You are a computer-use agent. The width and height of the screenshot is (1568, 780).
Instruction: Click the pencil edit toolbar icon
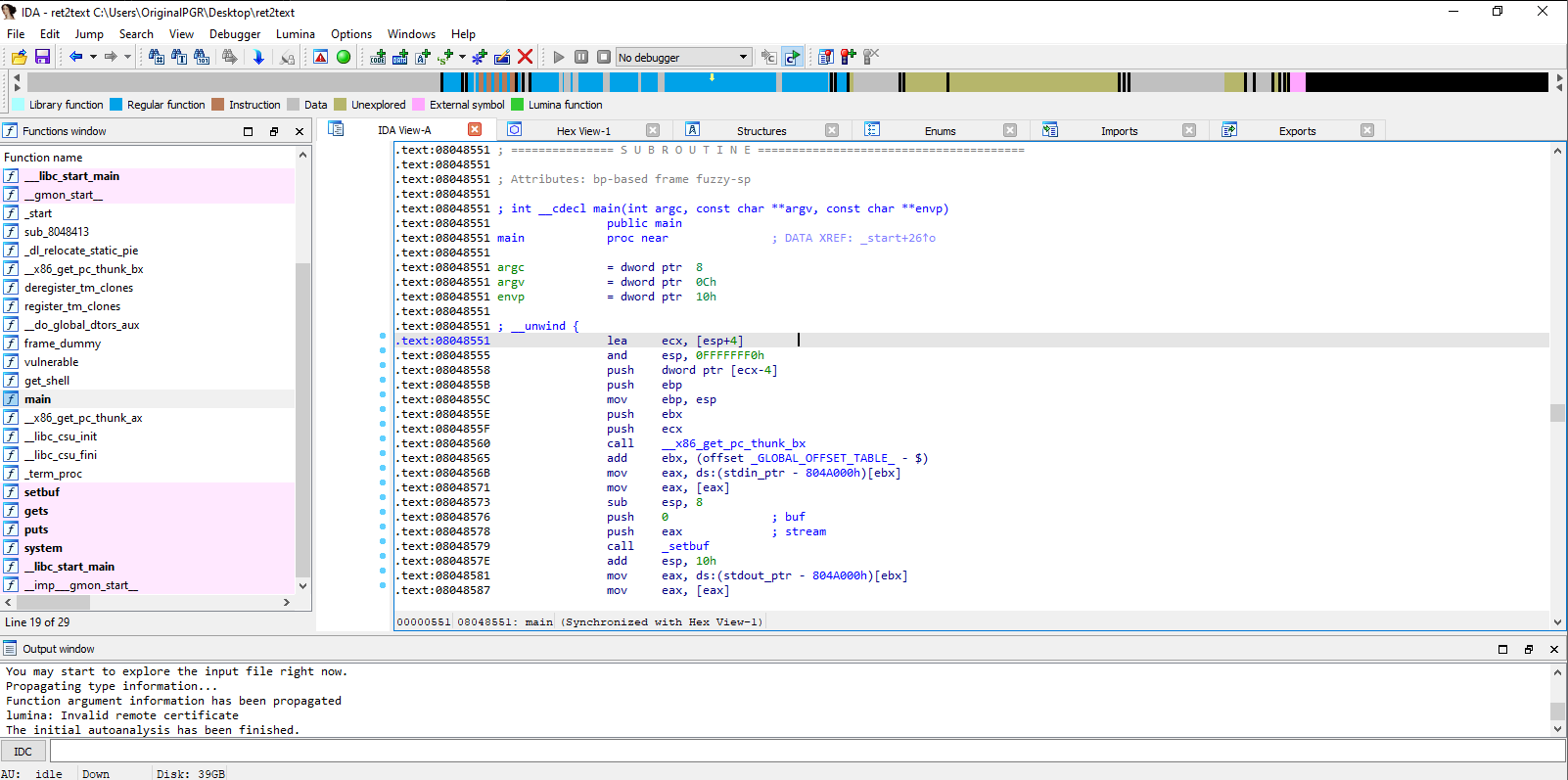point(502,57)
